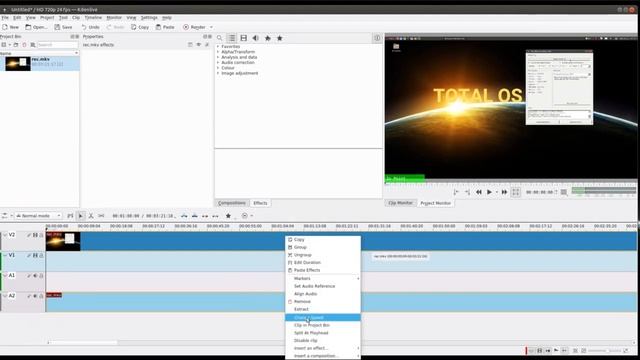This screenshot has width=640, height=360.
Task: Switch to the Compositions tab
Action: (x=232, y=203)
